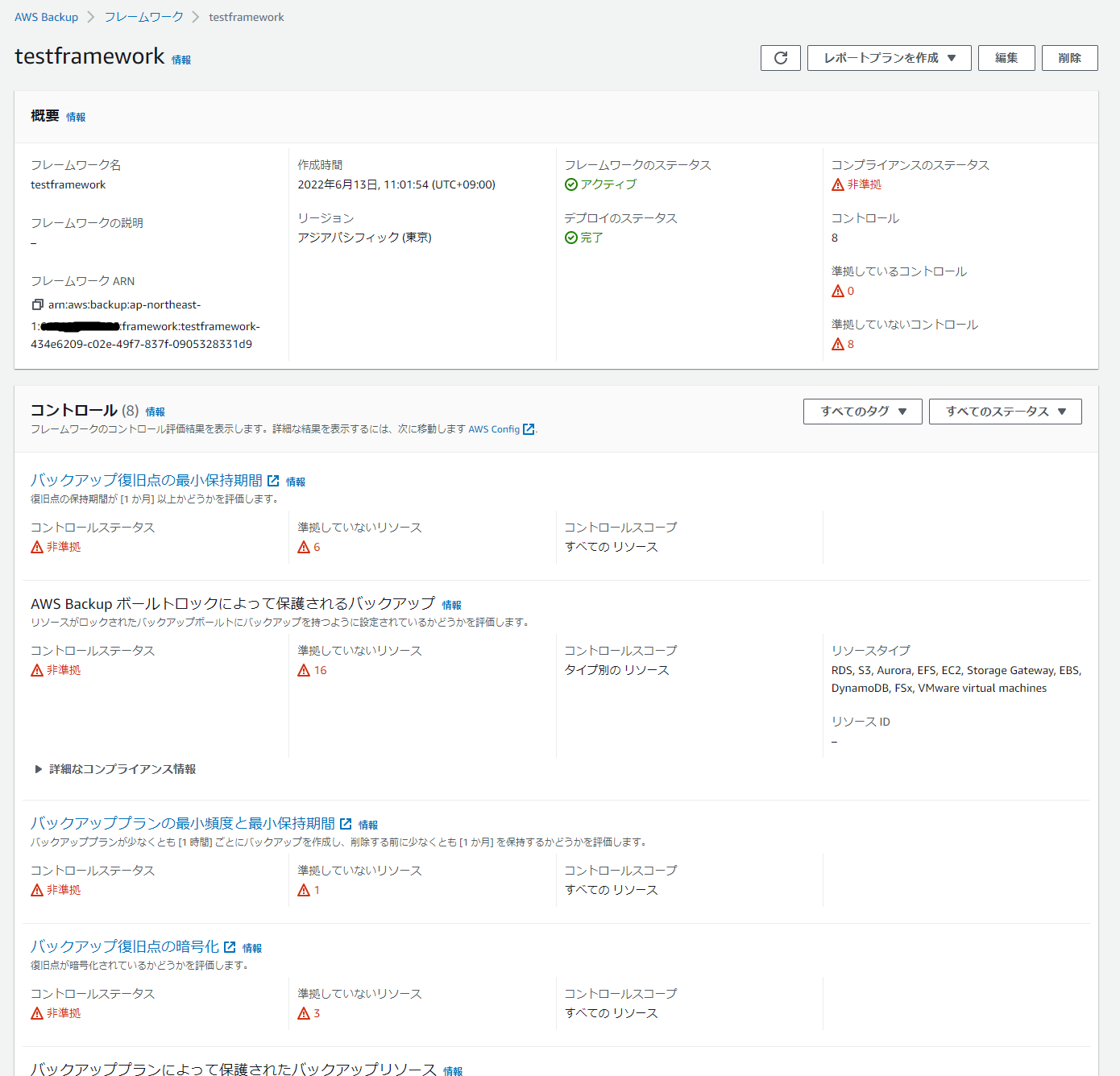The height and width of the screenshot is (1076, 1120).
Task: Open 情報 link for バックアッププランの最小頻度と最小保持期間
Action: click(368, 826)
